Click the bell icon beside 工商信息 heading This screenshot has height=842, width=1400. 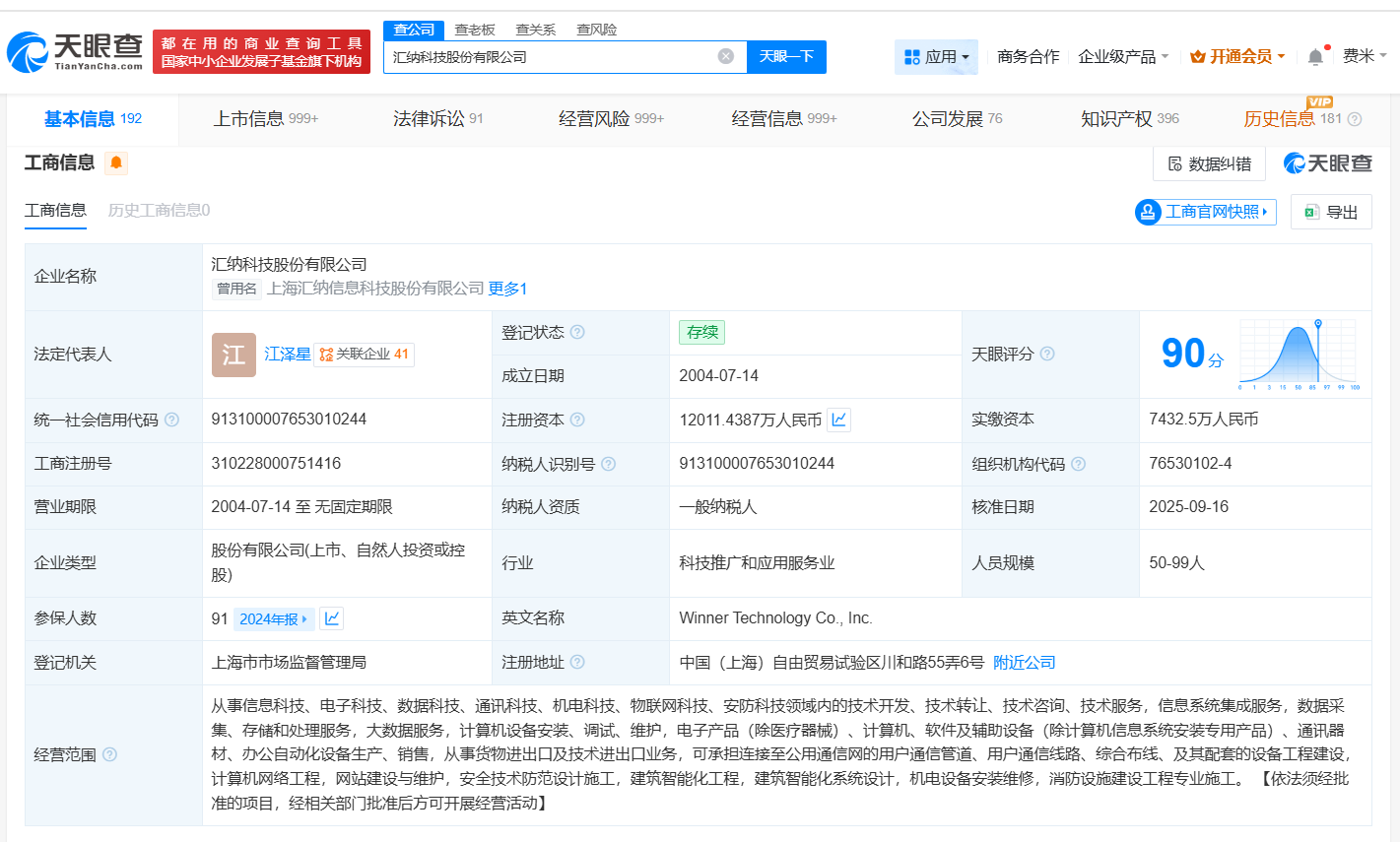pyautogui.click(x=115, y=163)
